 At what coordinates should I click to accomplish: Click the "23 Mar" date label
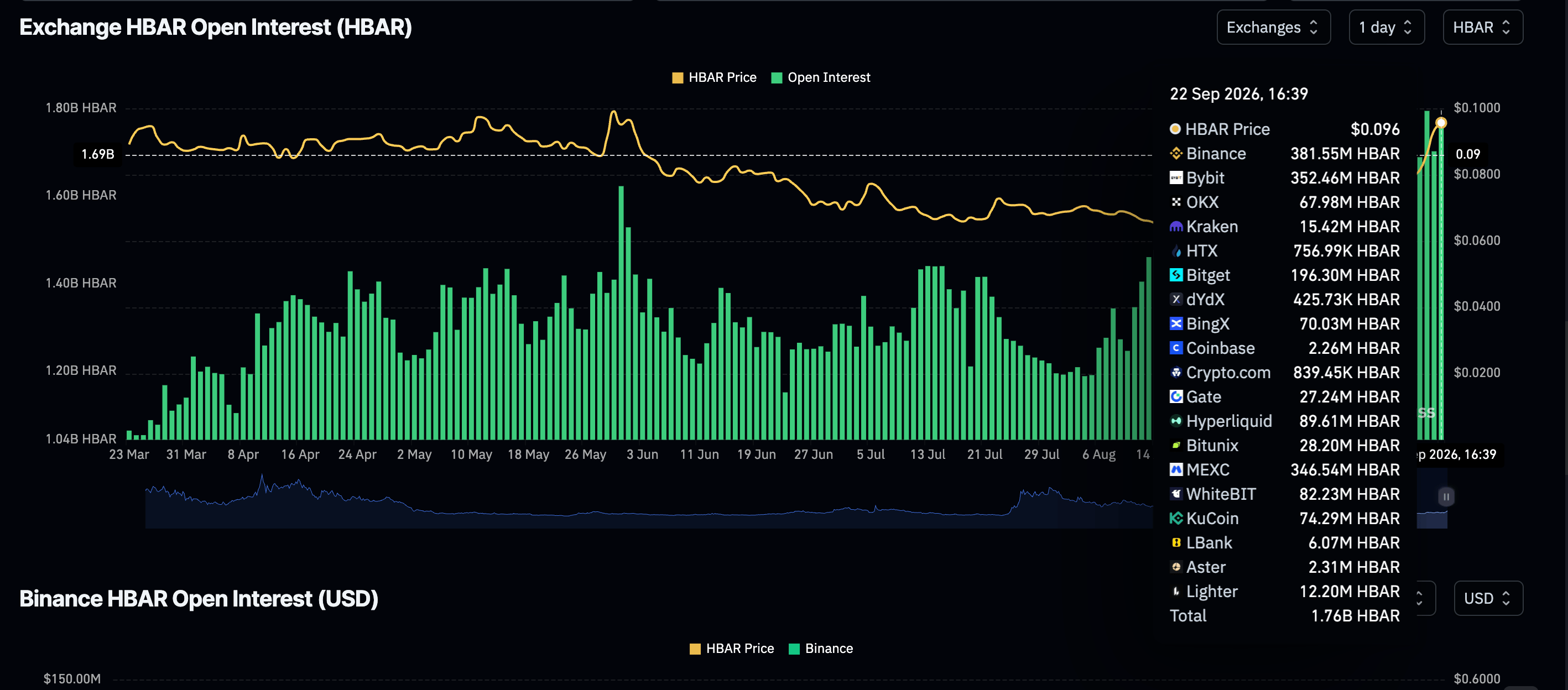129,454
